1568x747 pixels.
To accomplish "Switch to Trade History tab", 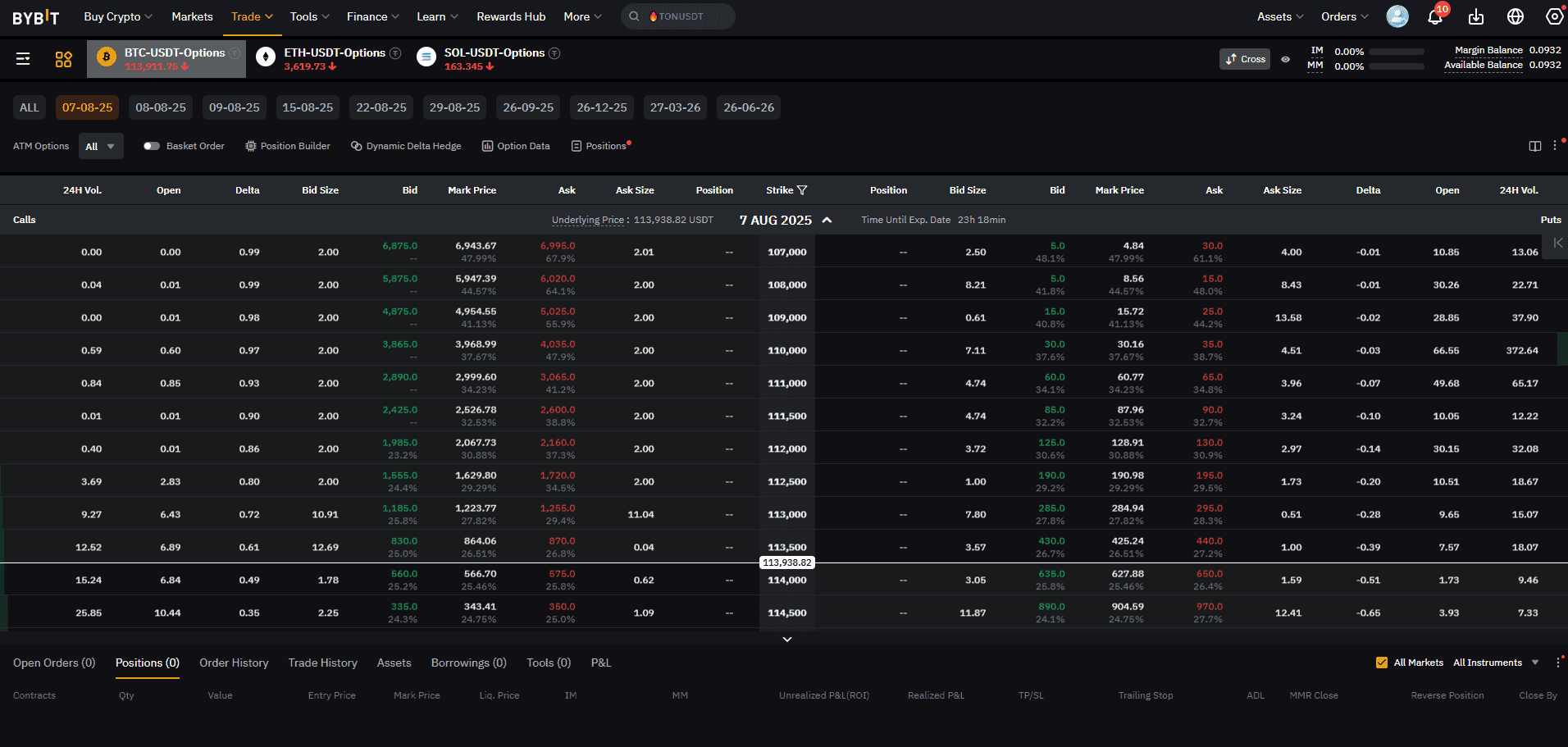I will click(322, 663).
